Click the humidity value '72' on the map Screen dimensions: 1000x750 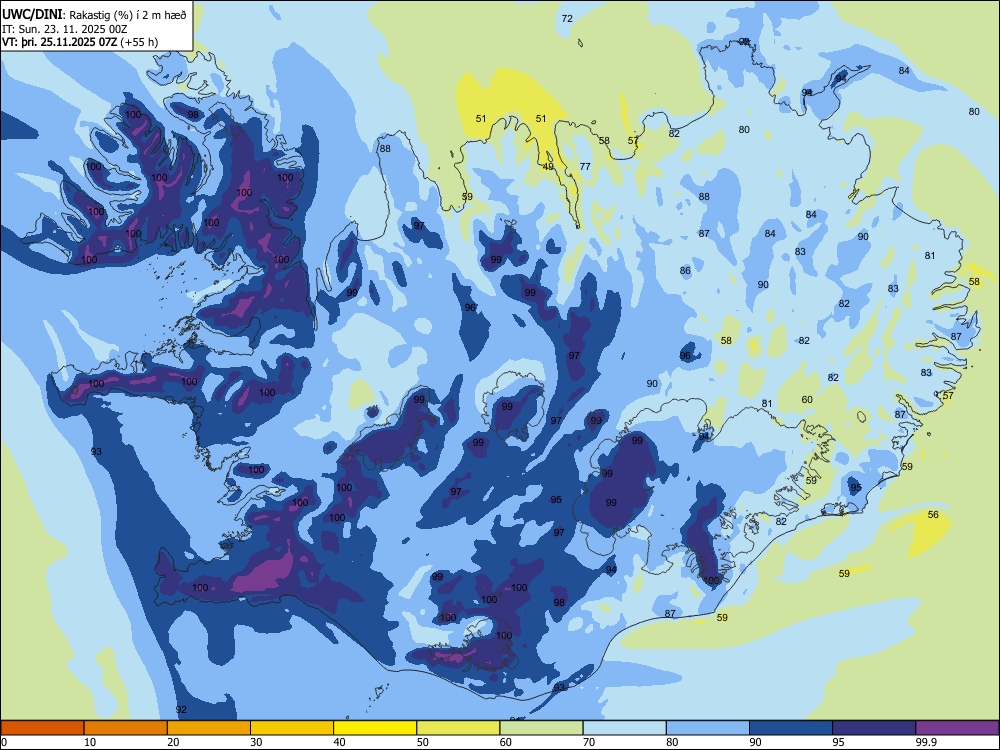point(567,18)
